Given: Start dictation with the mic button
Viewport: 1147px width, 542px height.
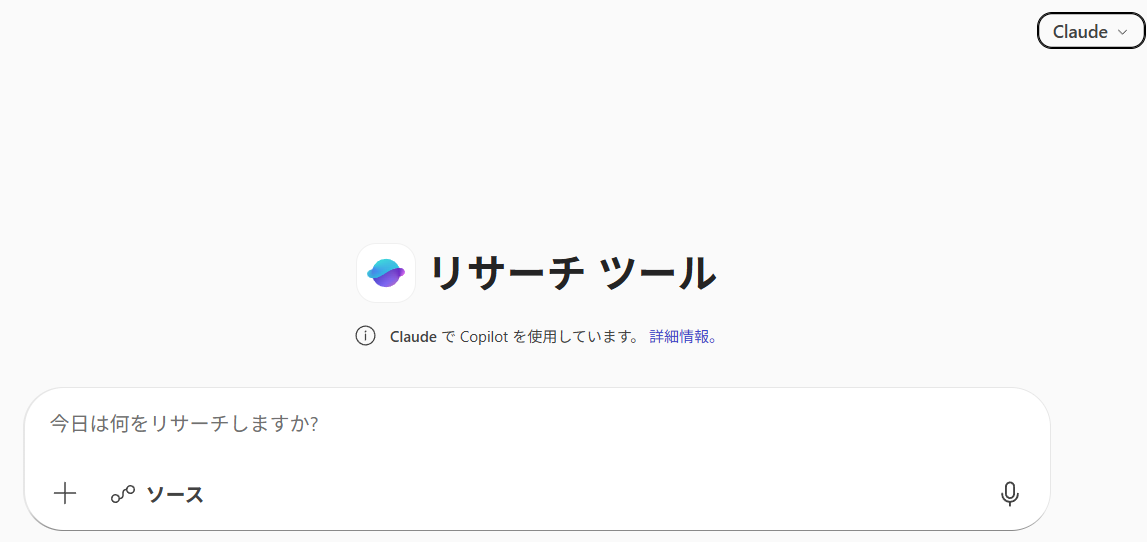Looking at the screenshot, I should [x=1009, y=494].
